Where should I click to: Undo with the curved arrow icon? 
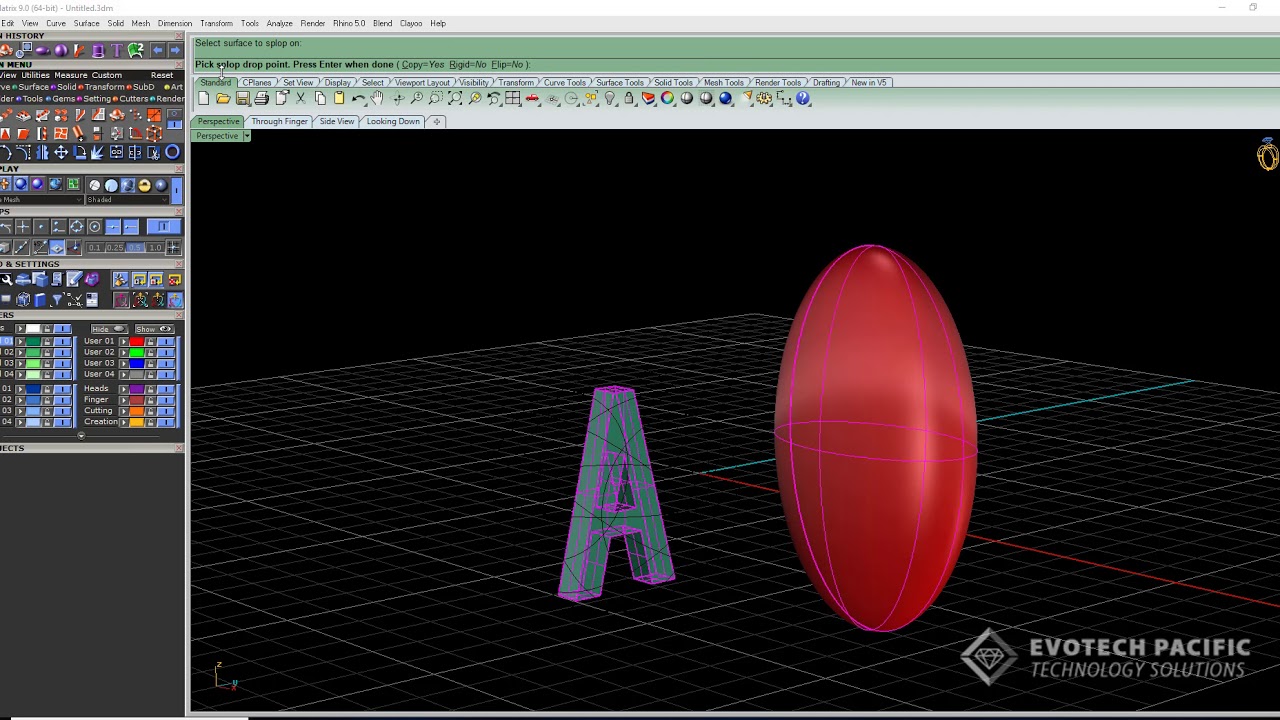[358, 98]
